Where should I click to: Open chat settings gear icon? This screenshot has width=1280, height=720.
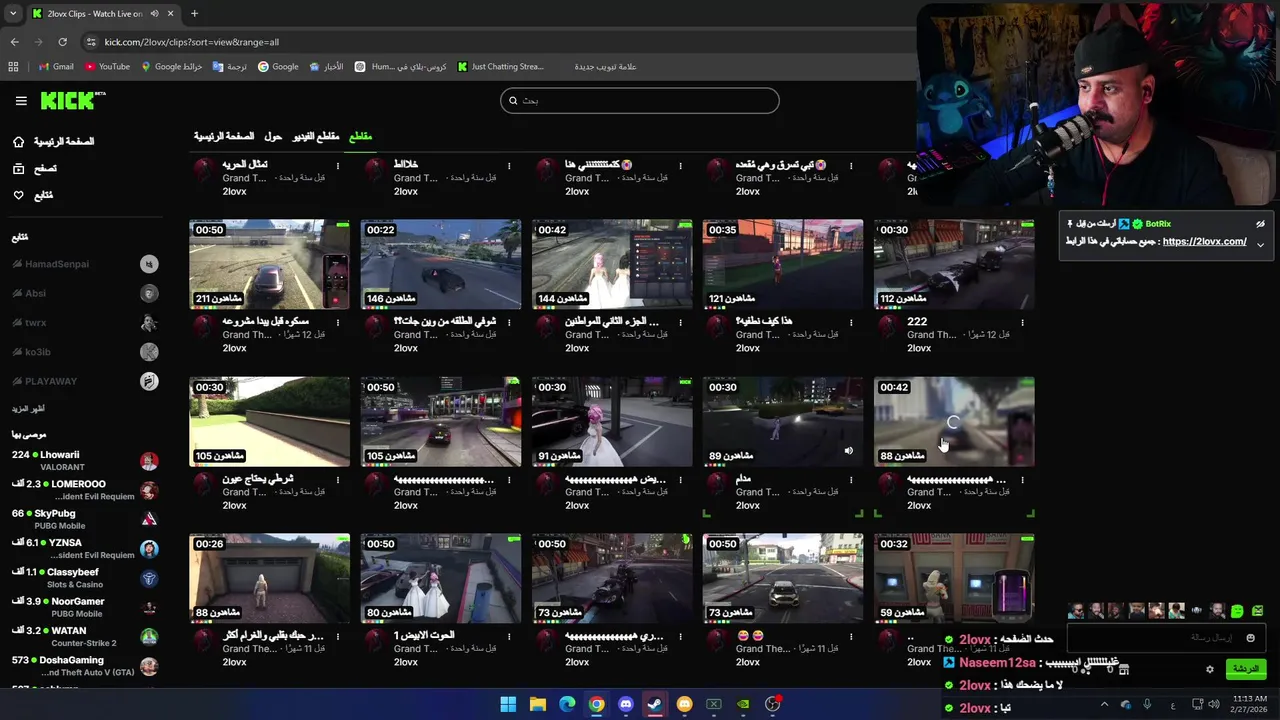[x=1209, y=669]
